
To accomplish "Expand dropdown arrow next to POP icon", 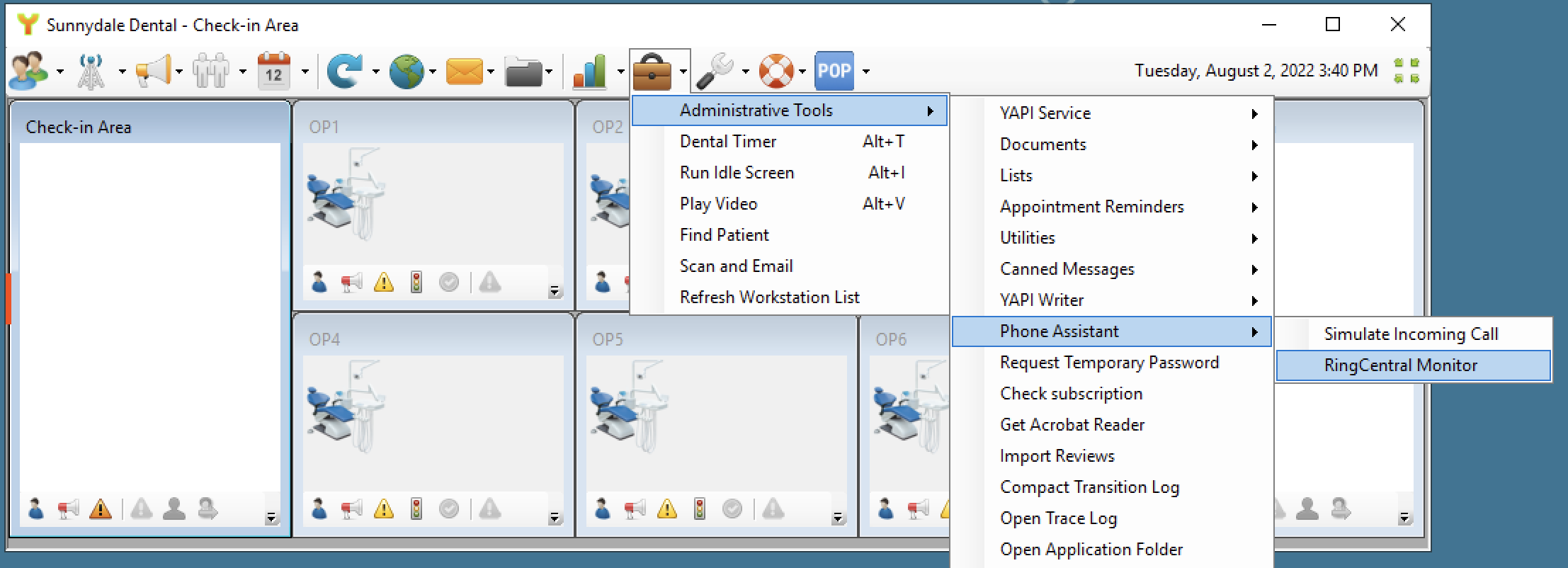I will point(865,72).
